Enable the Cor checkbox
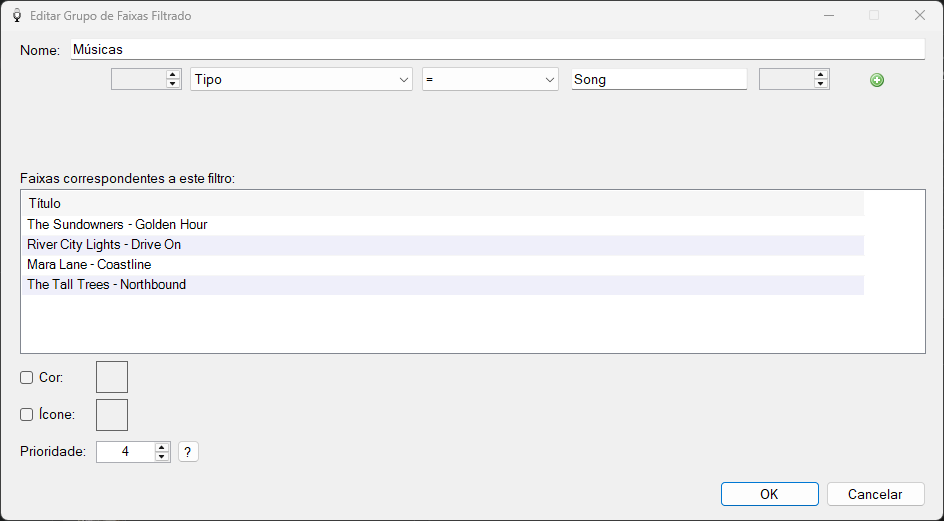This screenshot has width=944, height=521. [x=26, y=378]
